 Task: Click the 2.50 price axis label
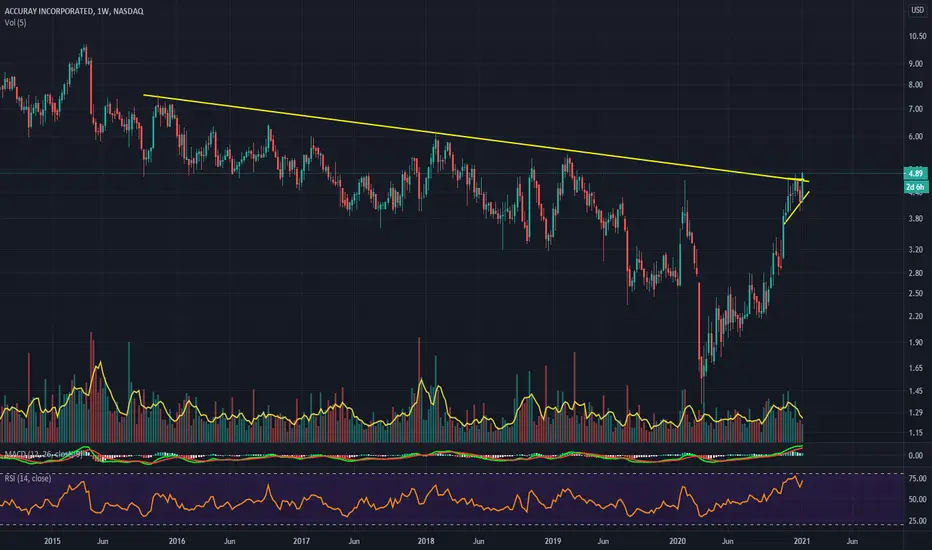(916, 294)
